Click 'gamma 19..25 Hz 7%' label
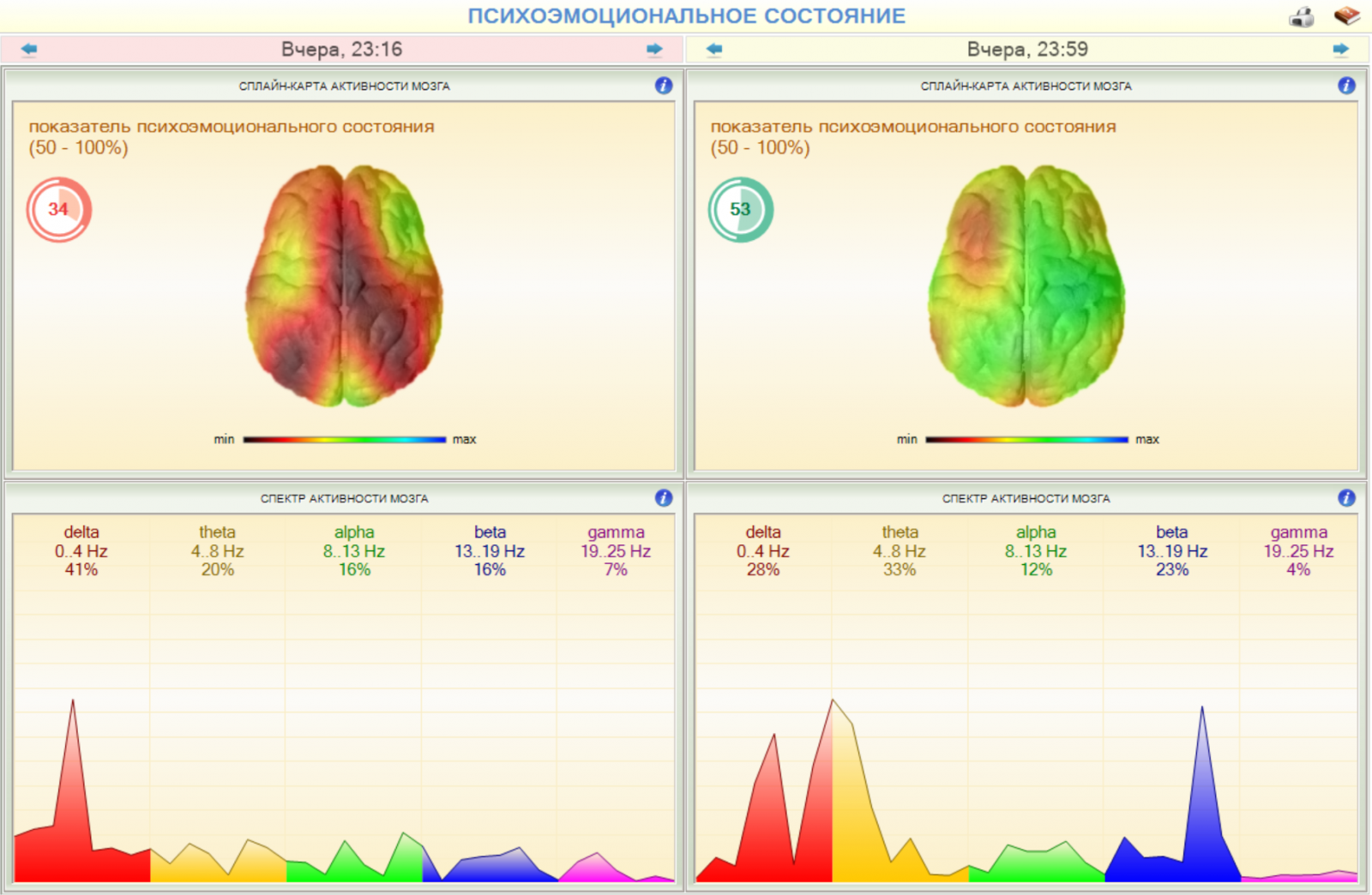This screenshot has height=895, width=1372. click(x=616, y=551)
